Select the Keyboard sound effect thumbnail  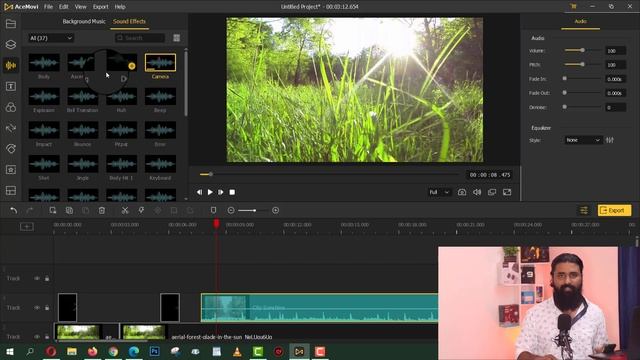(x=160, y=164)
